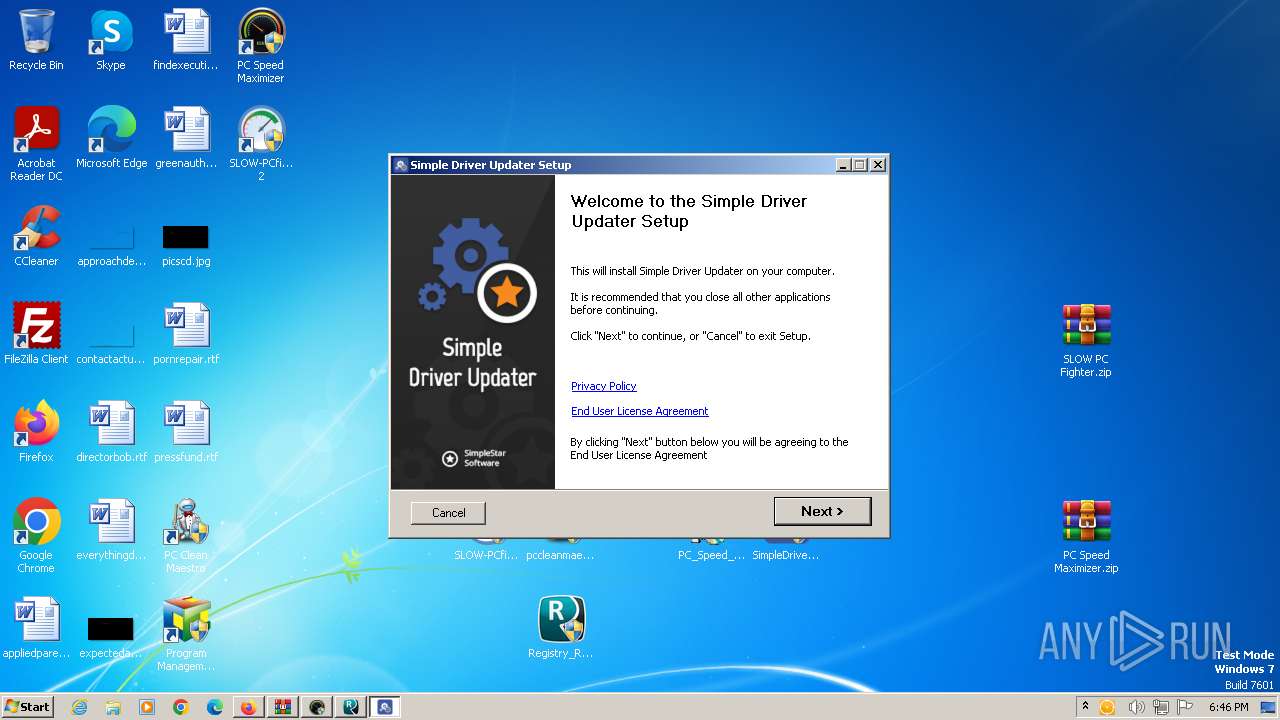1280x720 pixels.
Task: Open the Privacy Policy link
Action: [603, 386]
